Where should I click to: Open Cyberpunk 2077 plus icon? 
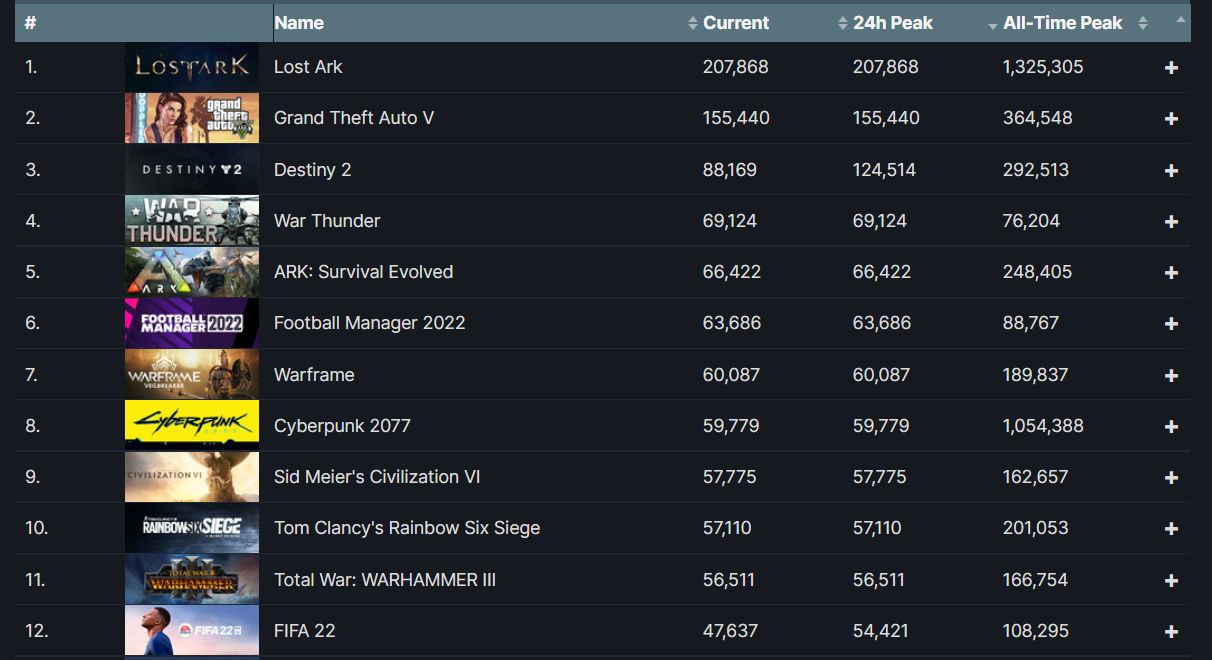coord(1171,427)
